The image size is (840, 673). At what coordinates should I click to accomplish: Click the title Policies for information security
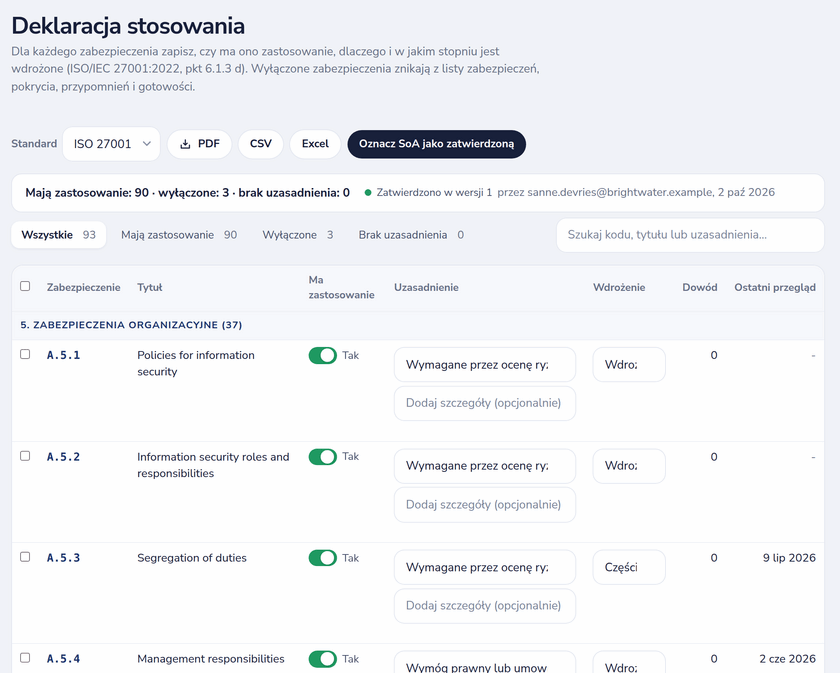[196, 363]
